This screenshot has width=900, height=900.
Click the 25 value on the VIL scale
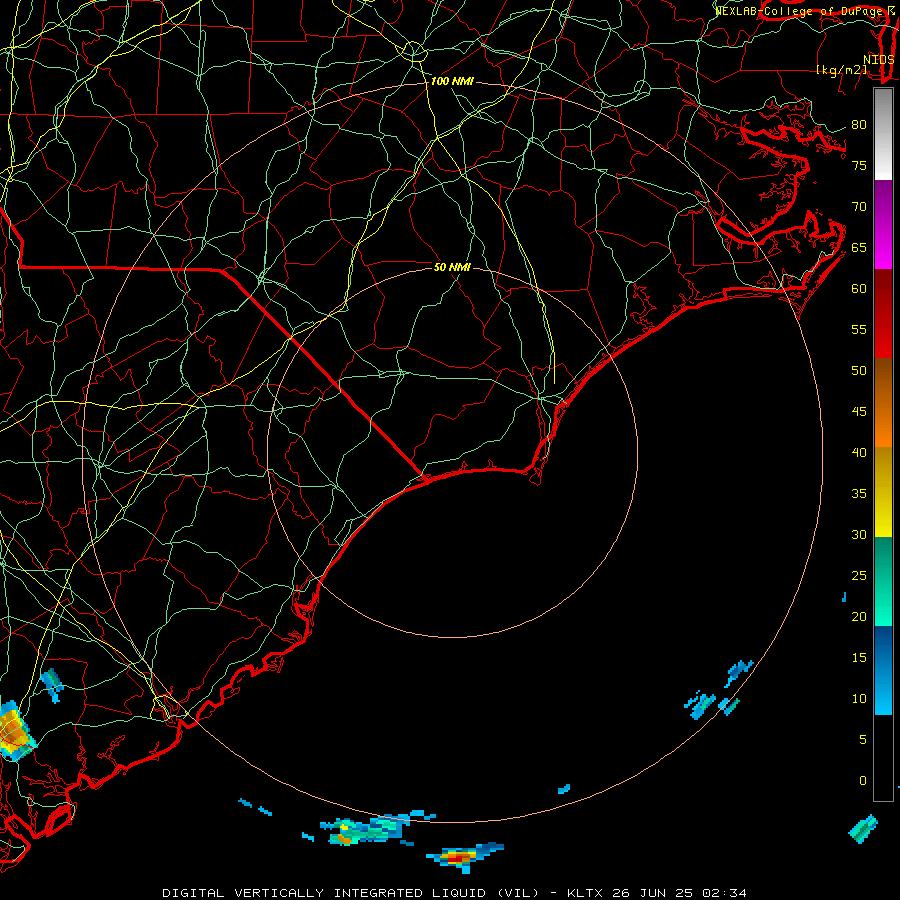click(859, 575)
